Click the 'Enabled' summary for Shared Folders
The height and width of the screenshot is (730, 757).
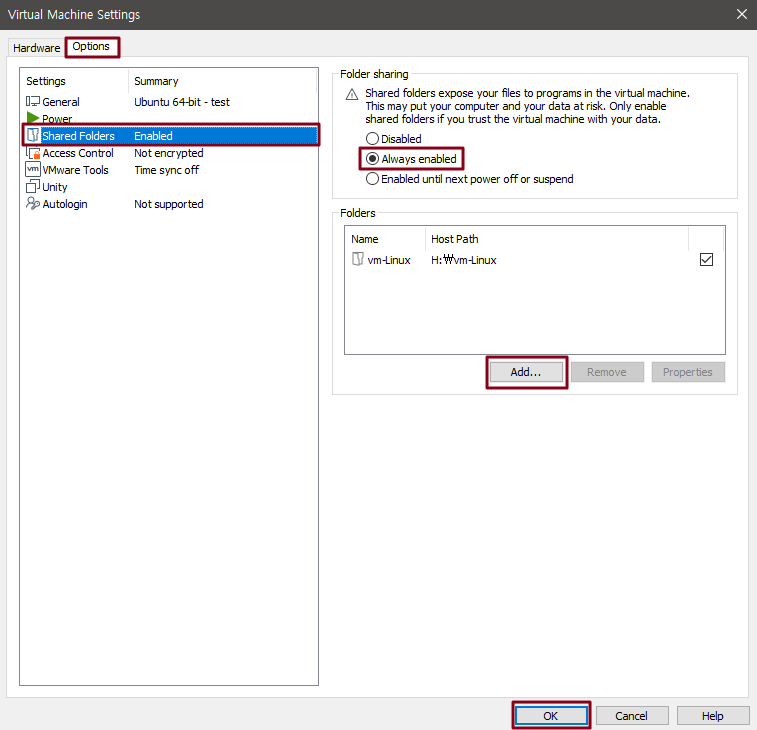pos(153,136)
